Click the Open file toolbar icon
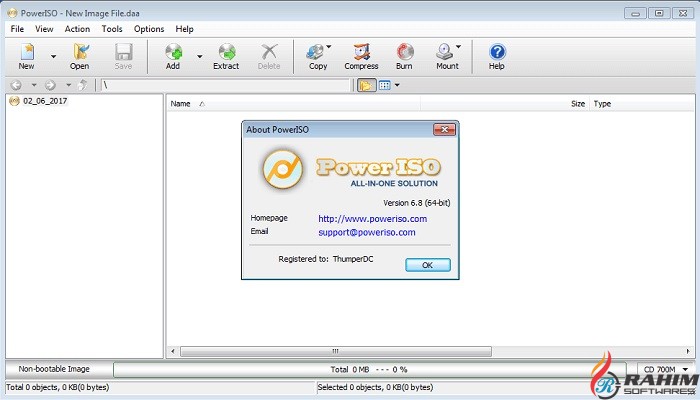Screen dimensions: 700x400 click(79, 57)
